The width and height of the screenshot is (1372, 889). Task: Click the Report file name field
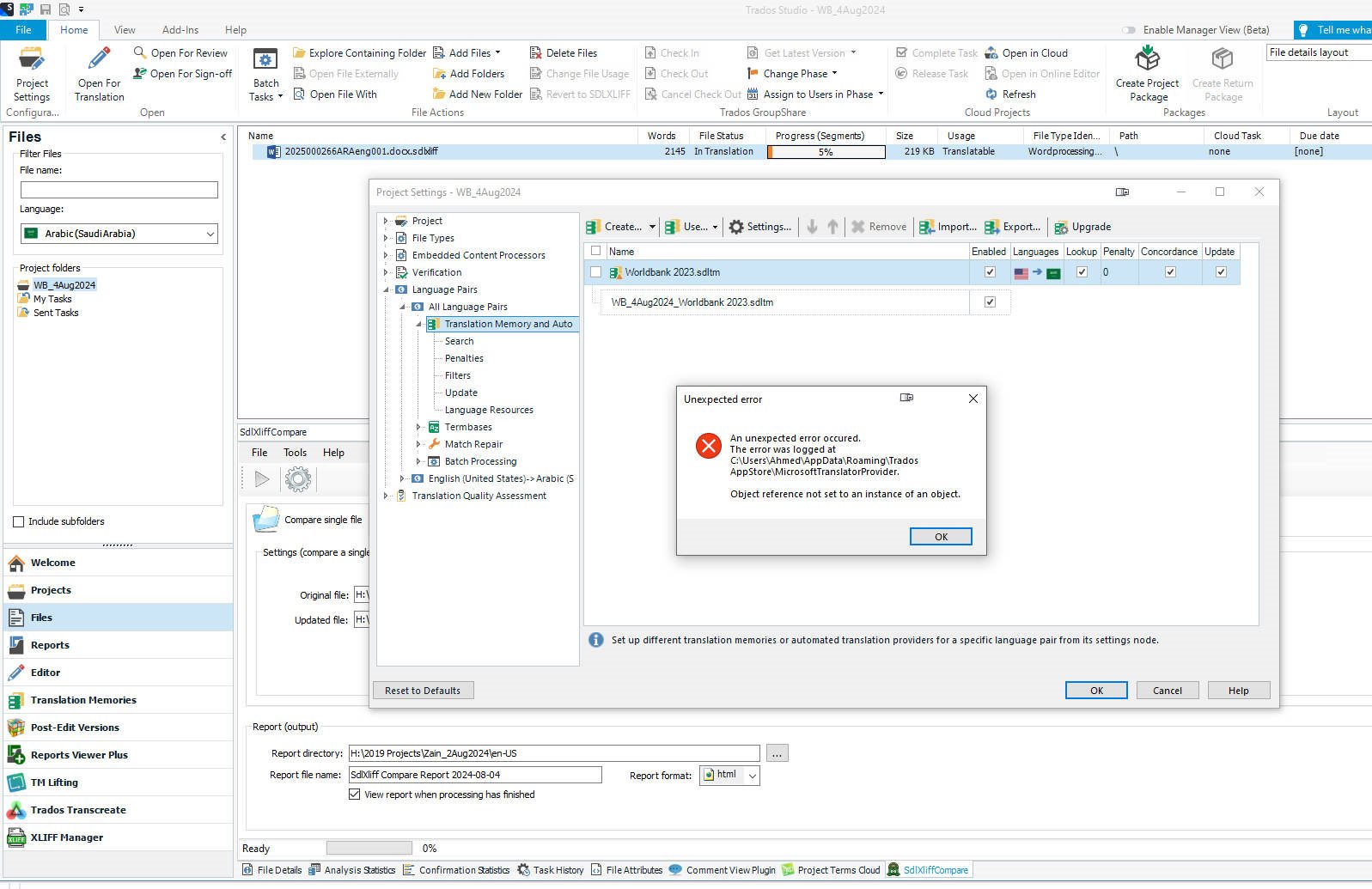475,775
